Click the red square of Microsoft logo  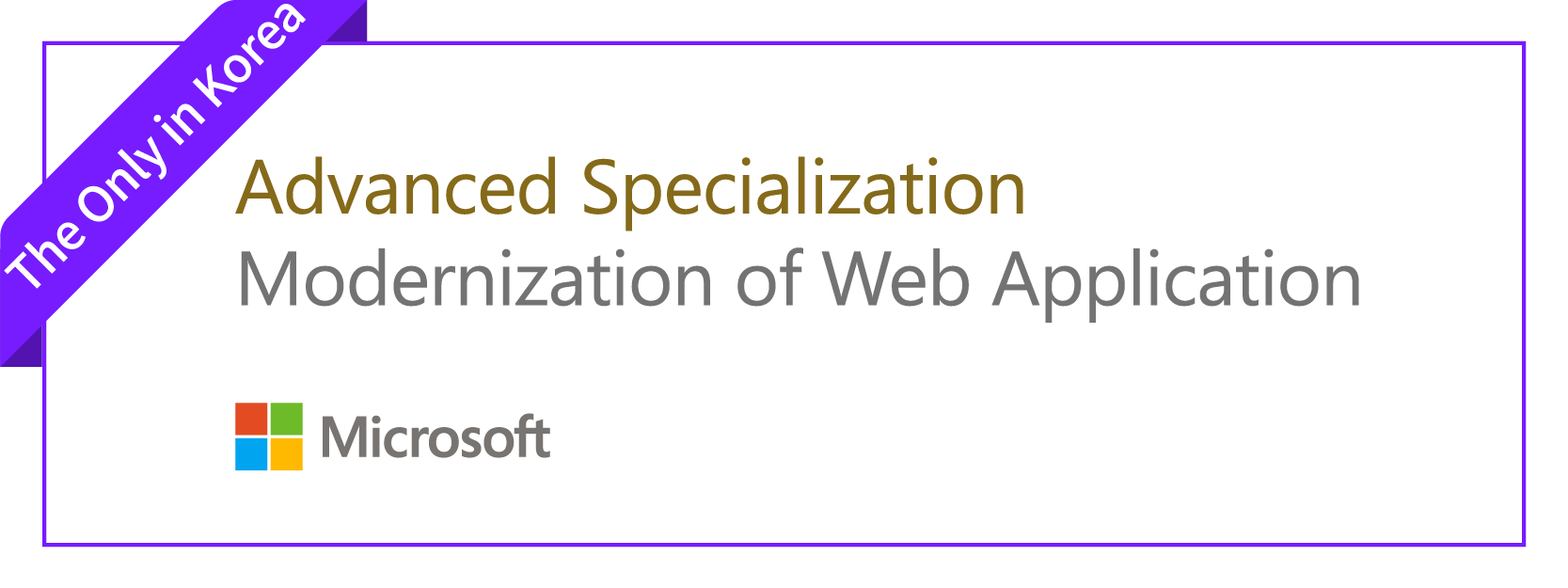point(251,419)
